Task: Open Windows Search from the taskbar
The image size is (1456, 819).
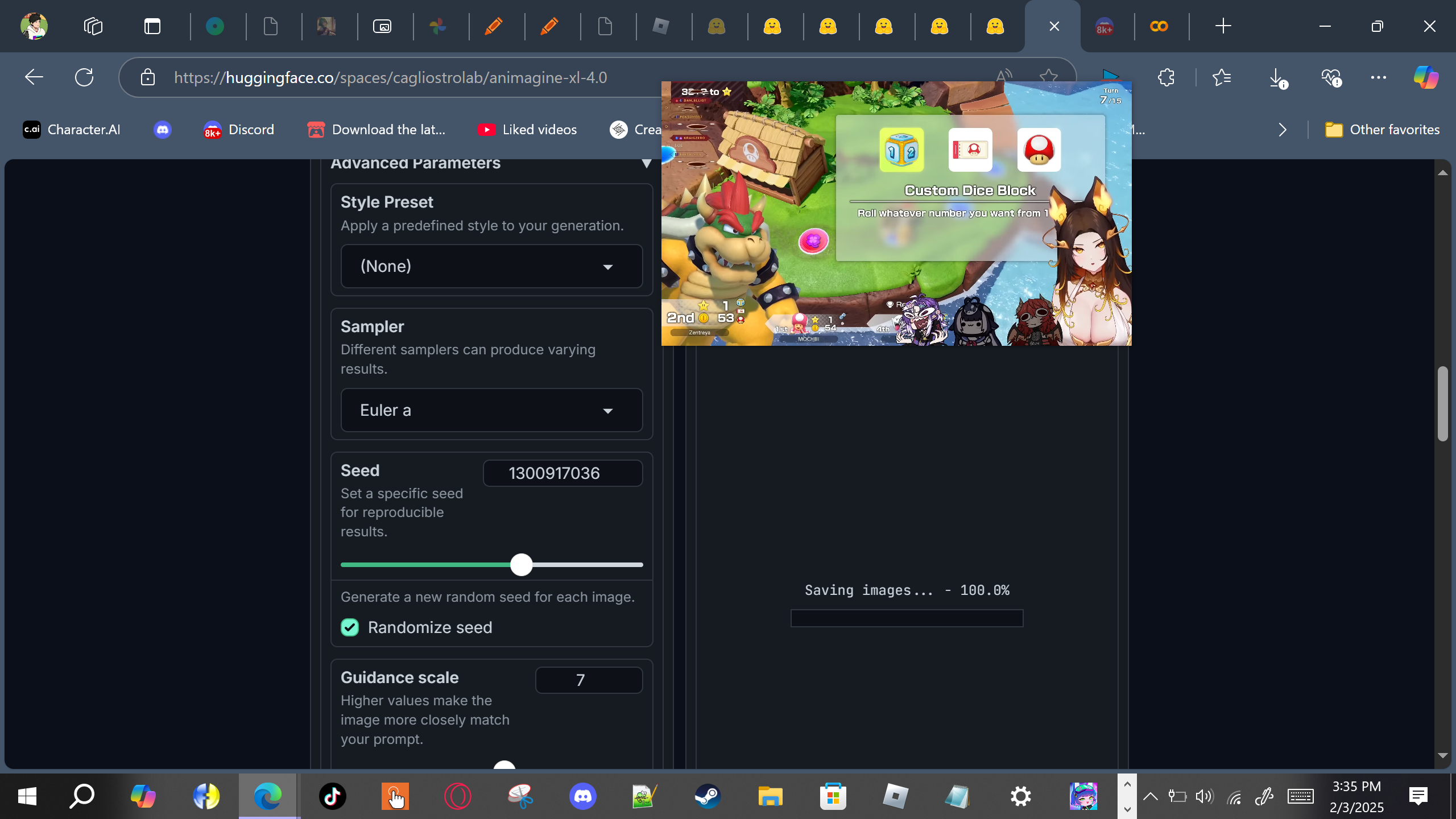Action: click(82, 796)
